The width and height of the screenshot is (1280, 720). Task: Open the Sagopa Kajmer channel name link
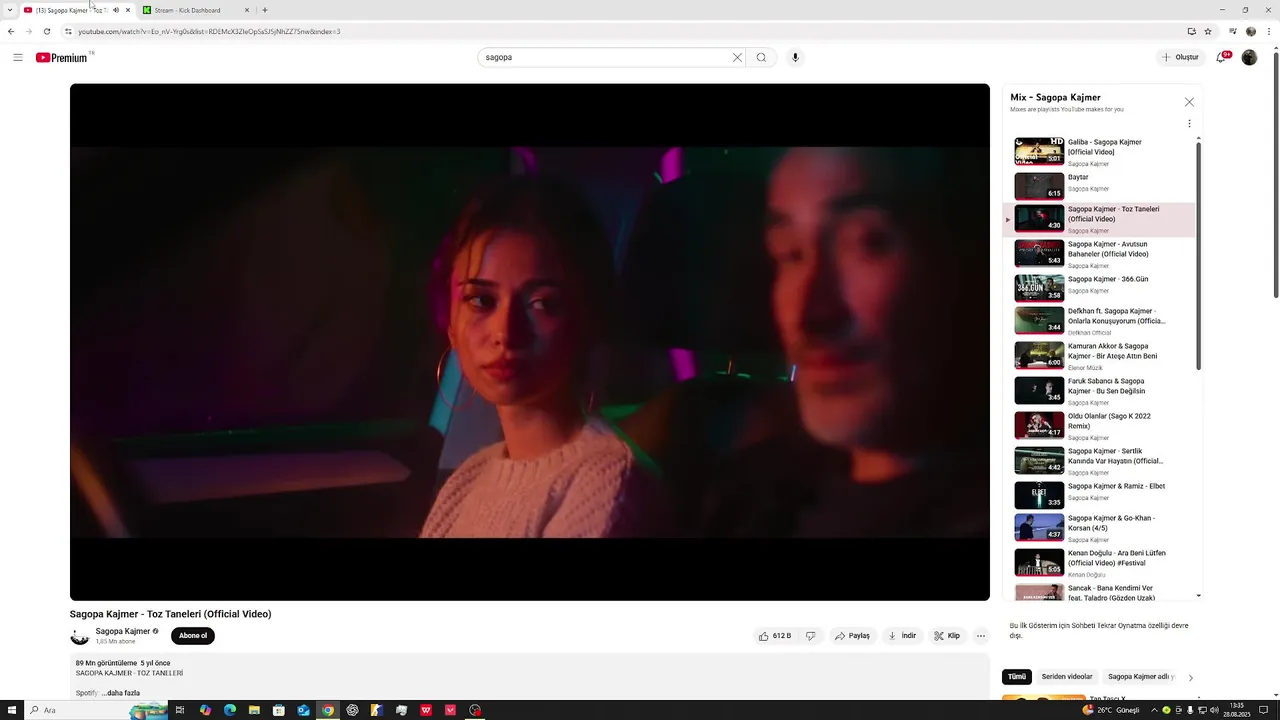click(123, 631)
